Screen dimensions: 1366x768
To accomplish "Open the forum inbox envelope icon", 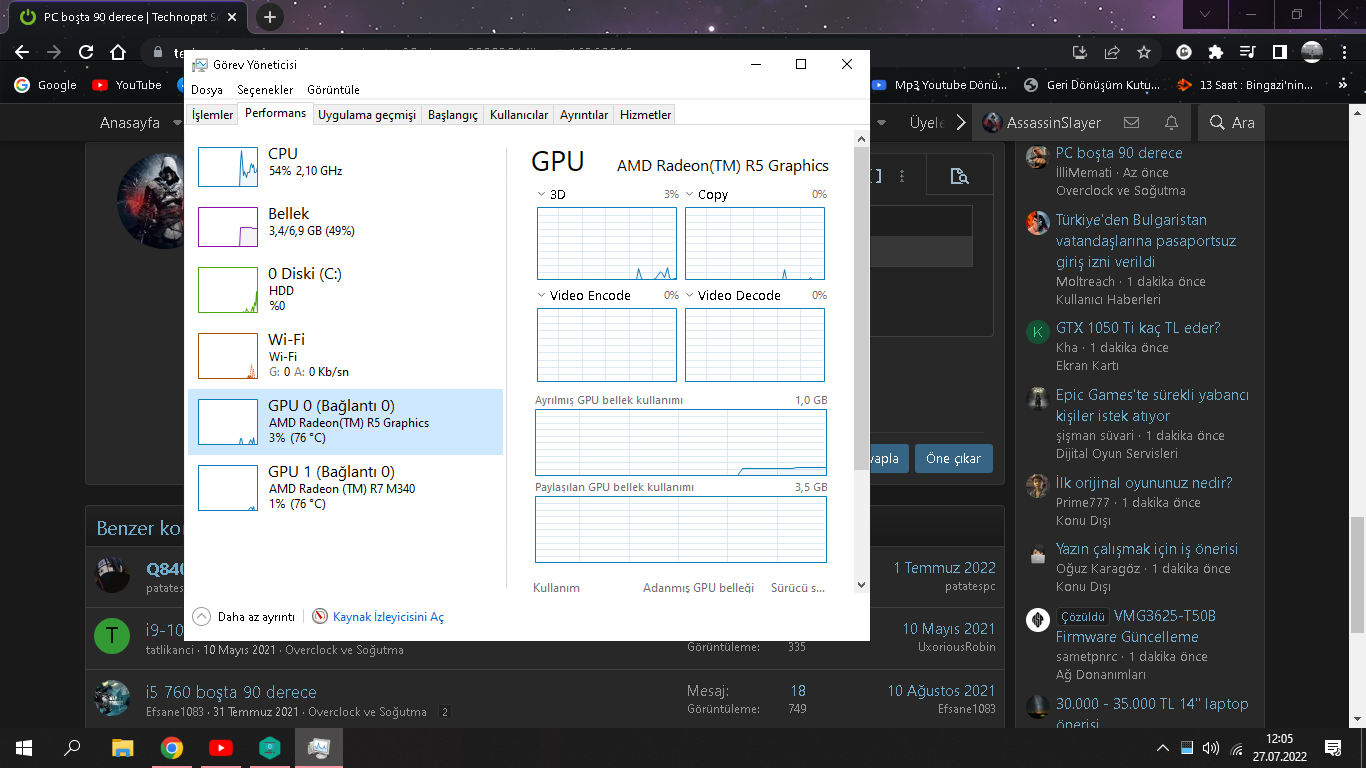I will (x=1131, y=122).
